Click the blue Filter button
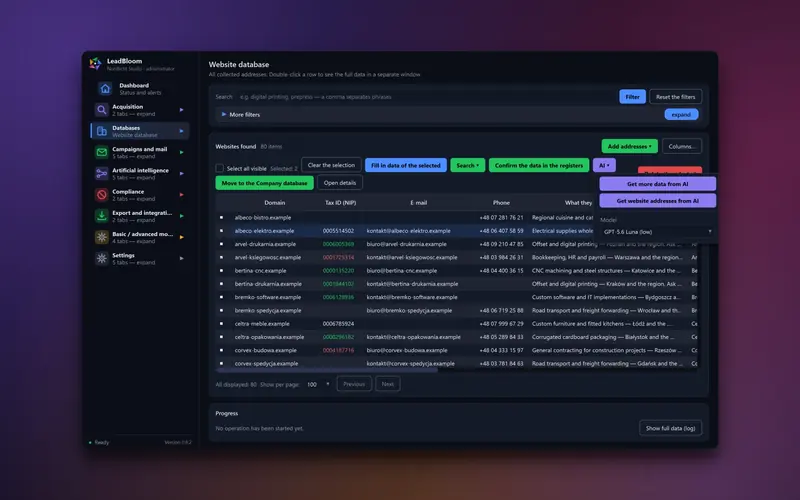This screenshot has width=800, height=500. click(x=632, y=96)
